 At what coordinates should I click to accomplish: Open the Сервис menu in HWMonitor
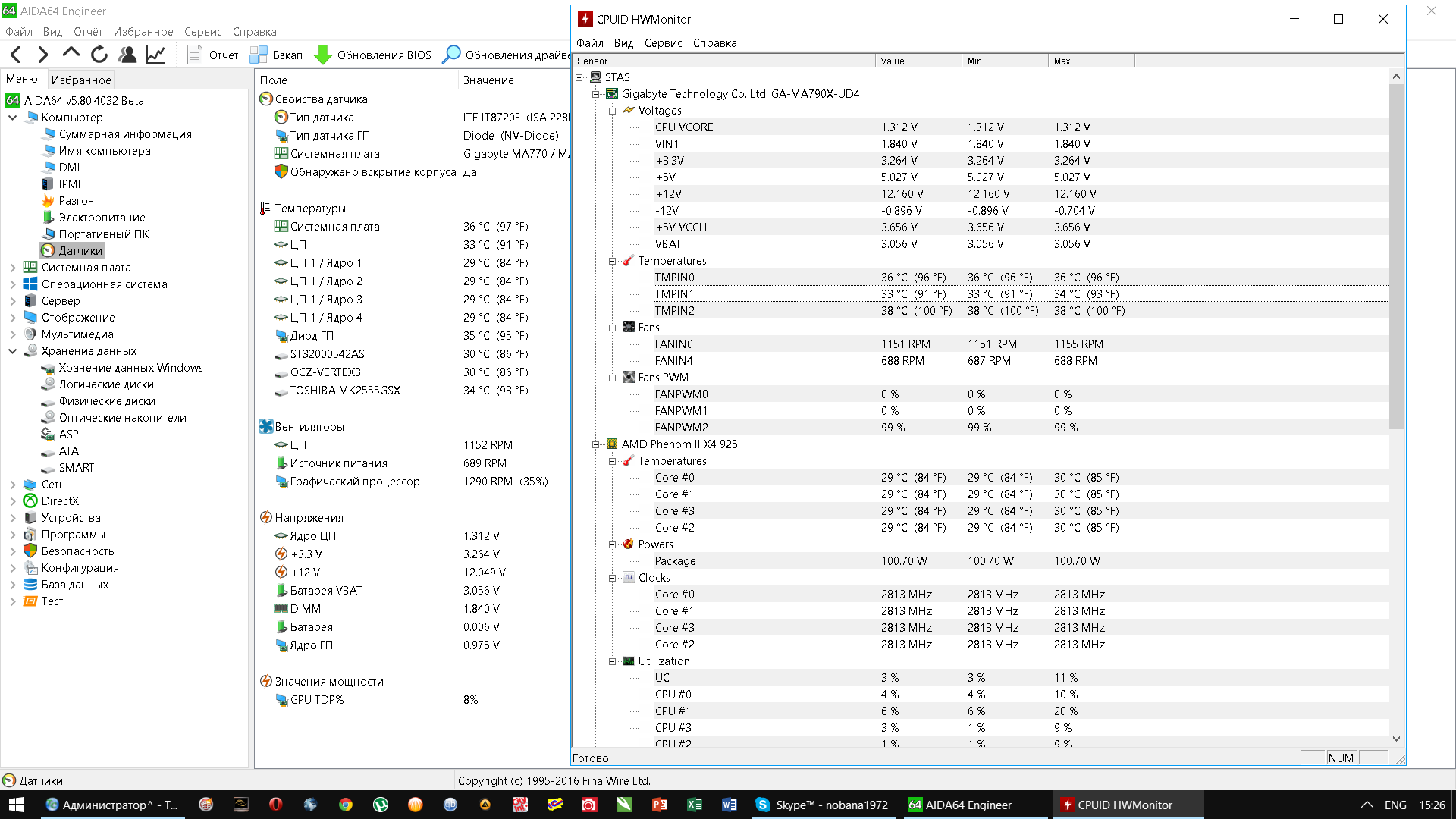[x=663, y=43]
